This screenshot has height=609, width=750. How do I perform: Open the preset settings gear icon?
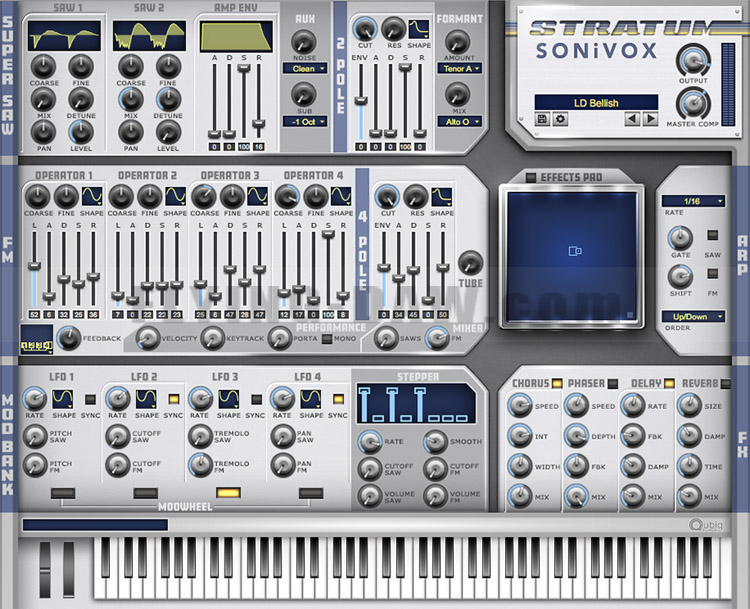(560, 119)
